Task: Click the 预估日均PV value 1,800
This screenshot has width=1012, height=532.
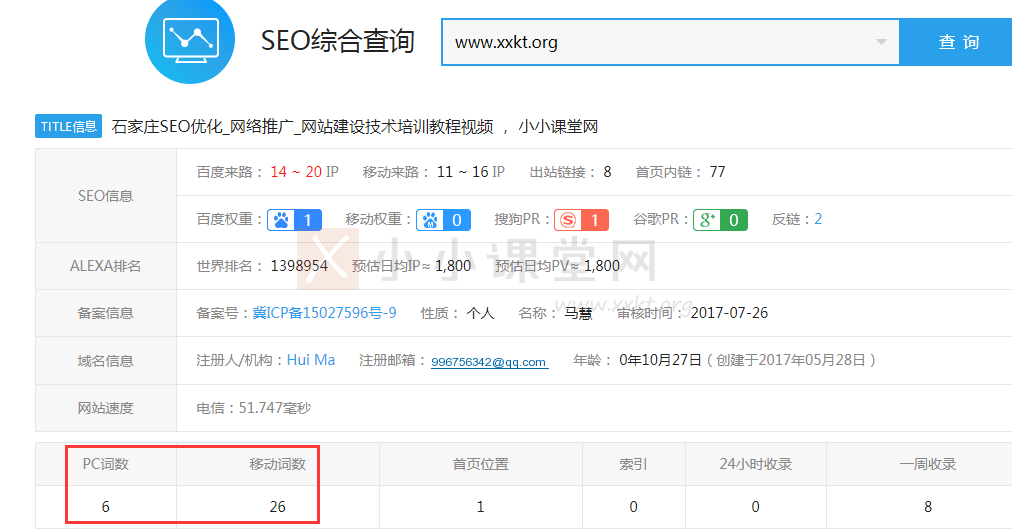Action: point(602,266)
